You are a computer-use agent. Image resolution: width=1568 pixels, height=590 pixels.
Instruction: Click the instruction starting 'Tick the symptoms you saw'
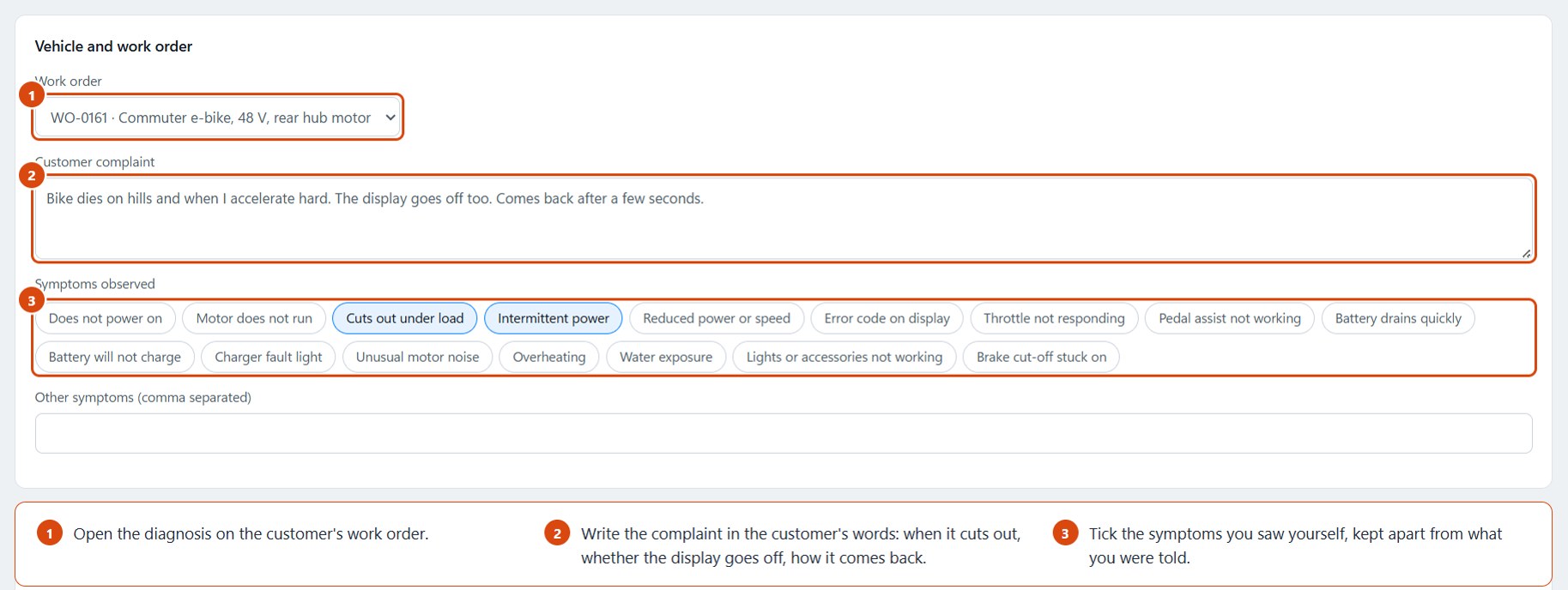point(1295,545)
